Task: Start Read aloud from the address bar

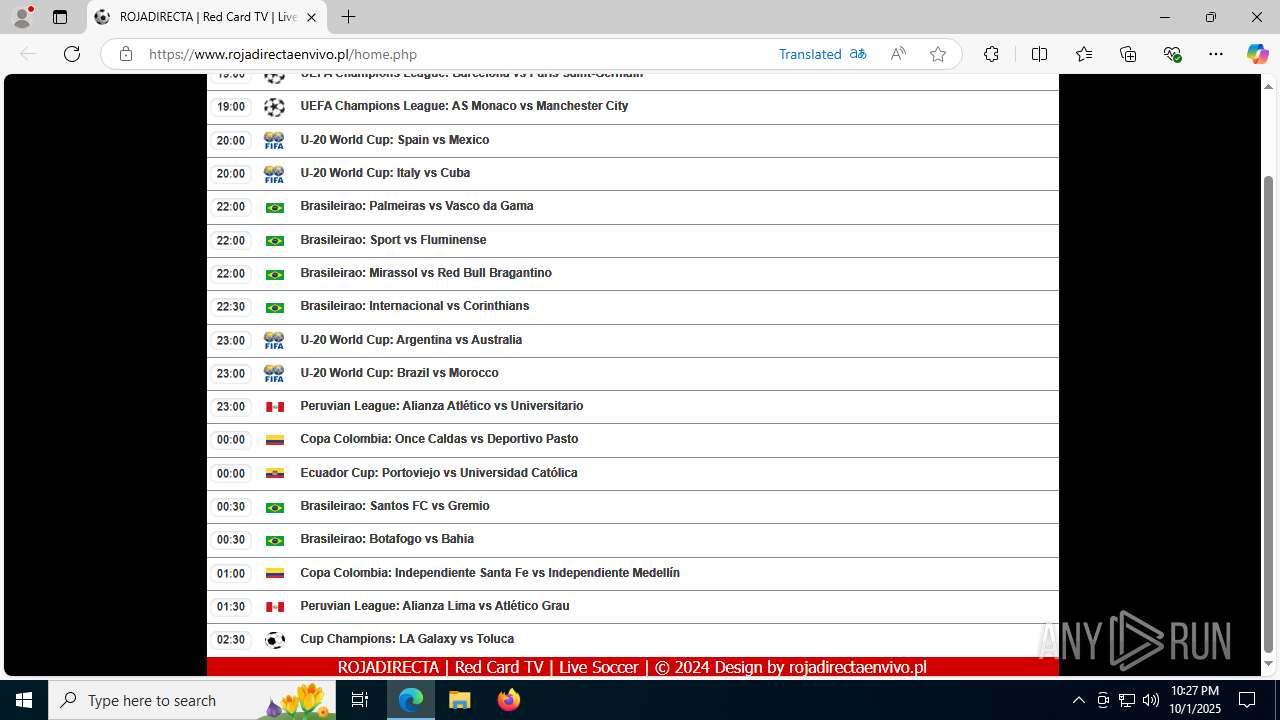Action: [898, 54]
